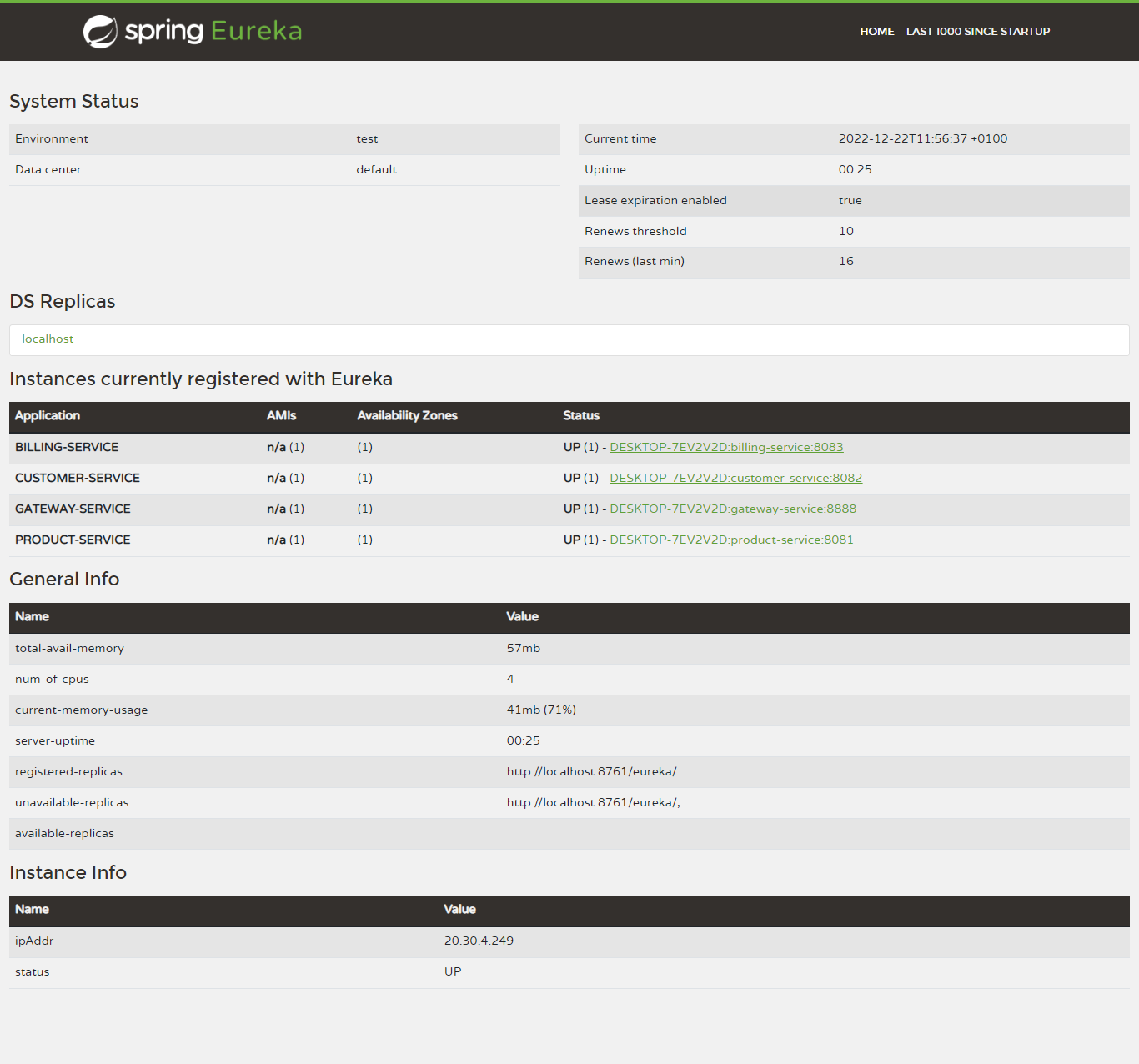Open the product-service:8081 instance link
The width and height of the screenshot is (1139, 1064).
click(x=732, y=540)
